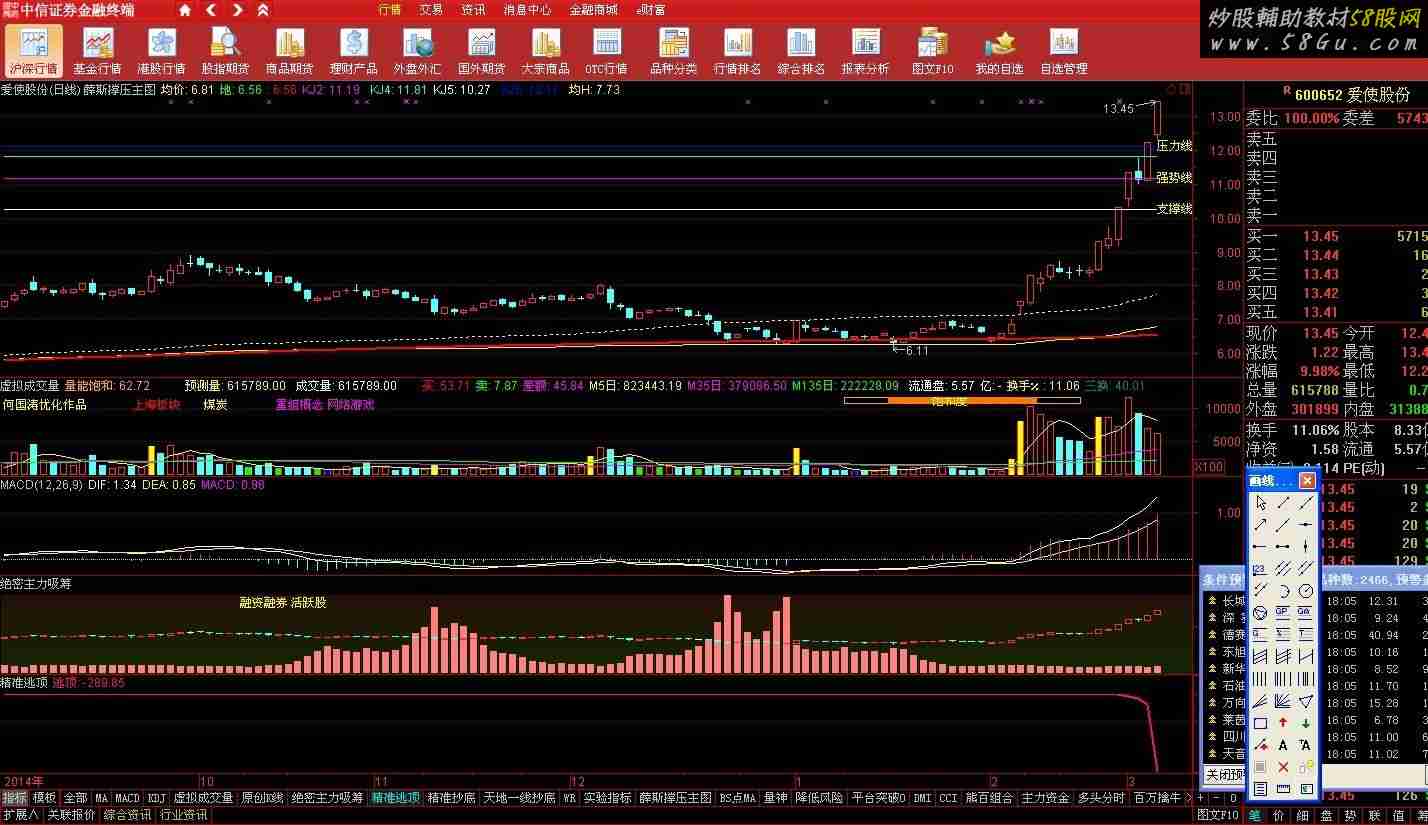This screenshot has height=825, width=1428.
Task: Open the 基金行情 fund quotes icon
Action: pyautogui.click(x=97, y=51)
